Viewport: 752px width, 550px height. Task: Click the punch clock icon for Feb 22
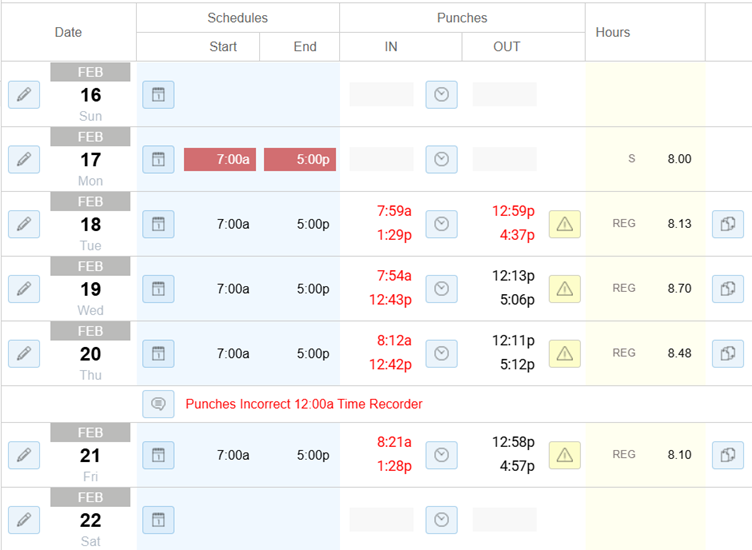pyautogui.click(x=441, y=520)
